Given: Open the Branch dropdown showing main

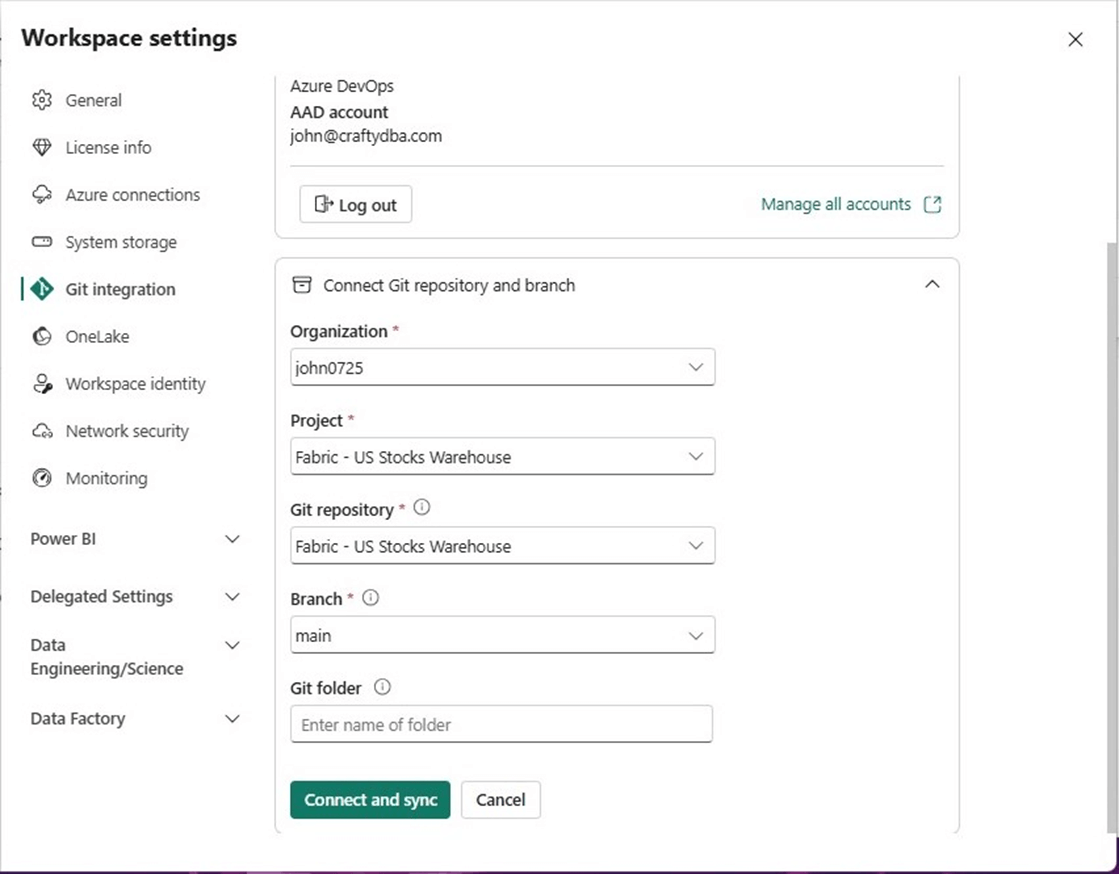Looking at the screenshot, I should (502, 635).
